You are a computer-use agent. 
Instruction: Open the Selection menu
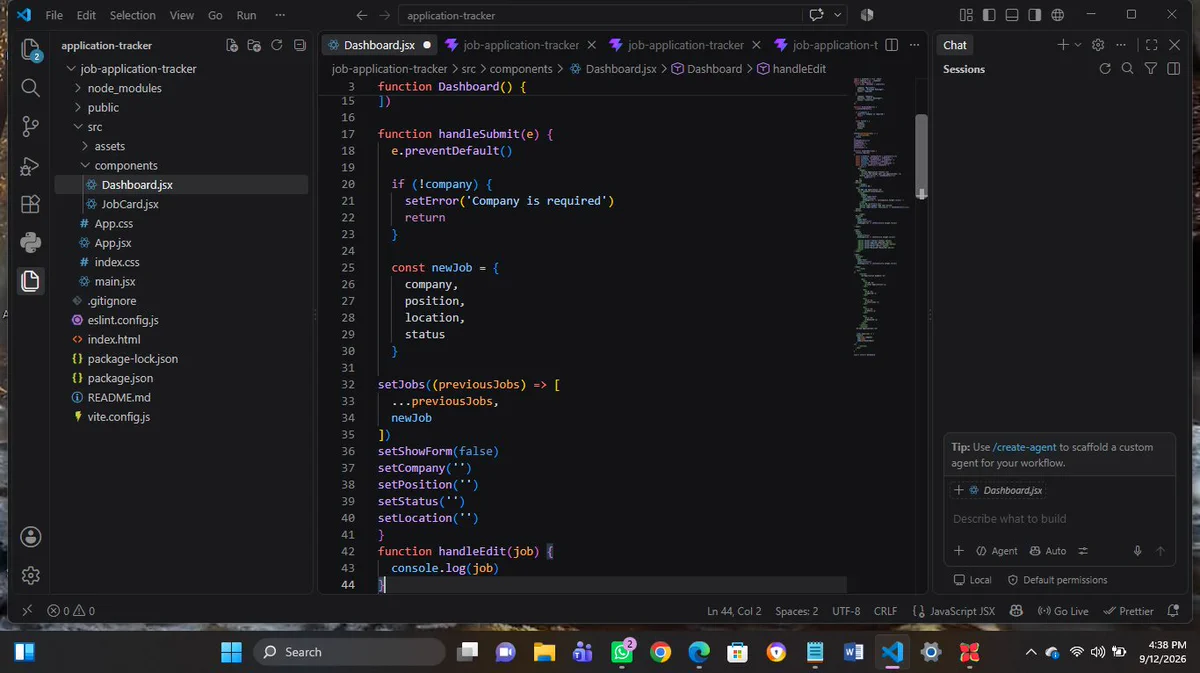point(133,15)
